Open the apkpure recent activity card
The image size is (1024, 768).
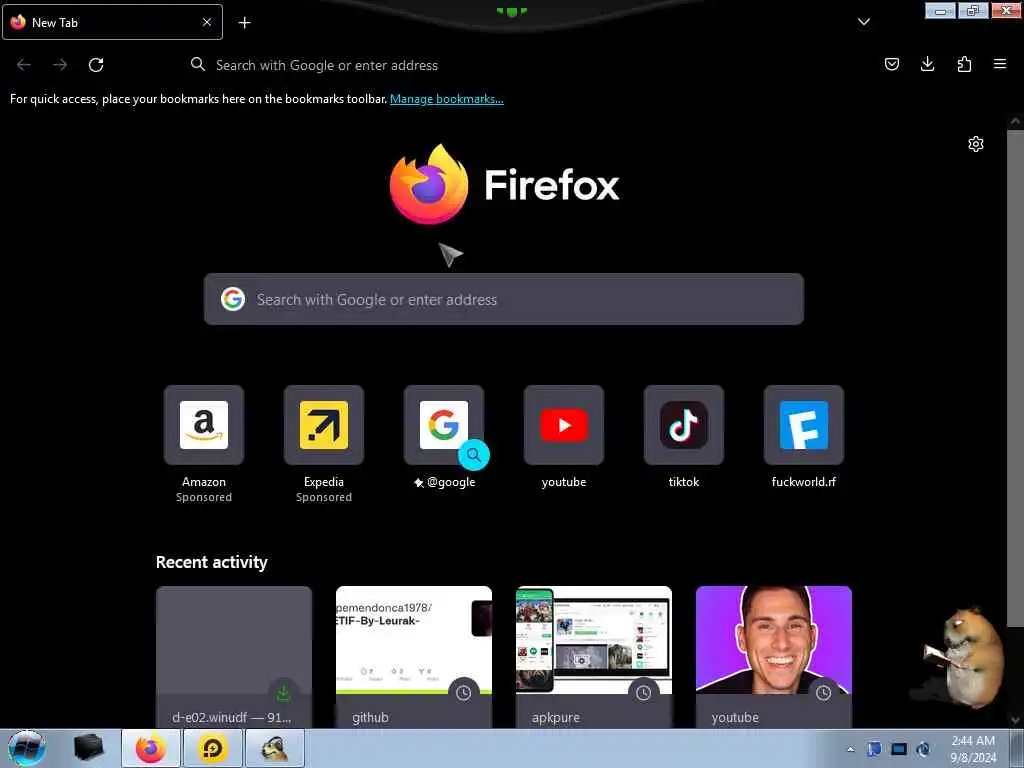(594, 657)
